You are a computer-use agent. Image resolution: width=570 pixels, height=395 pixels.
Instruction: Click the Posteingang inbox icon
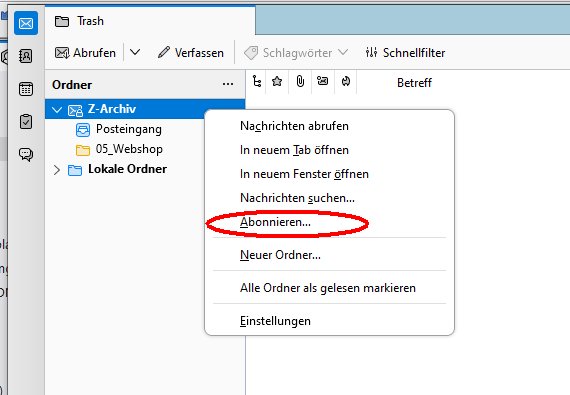(x=83, y=130)
